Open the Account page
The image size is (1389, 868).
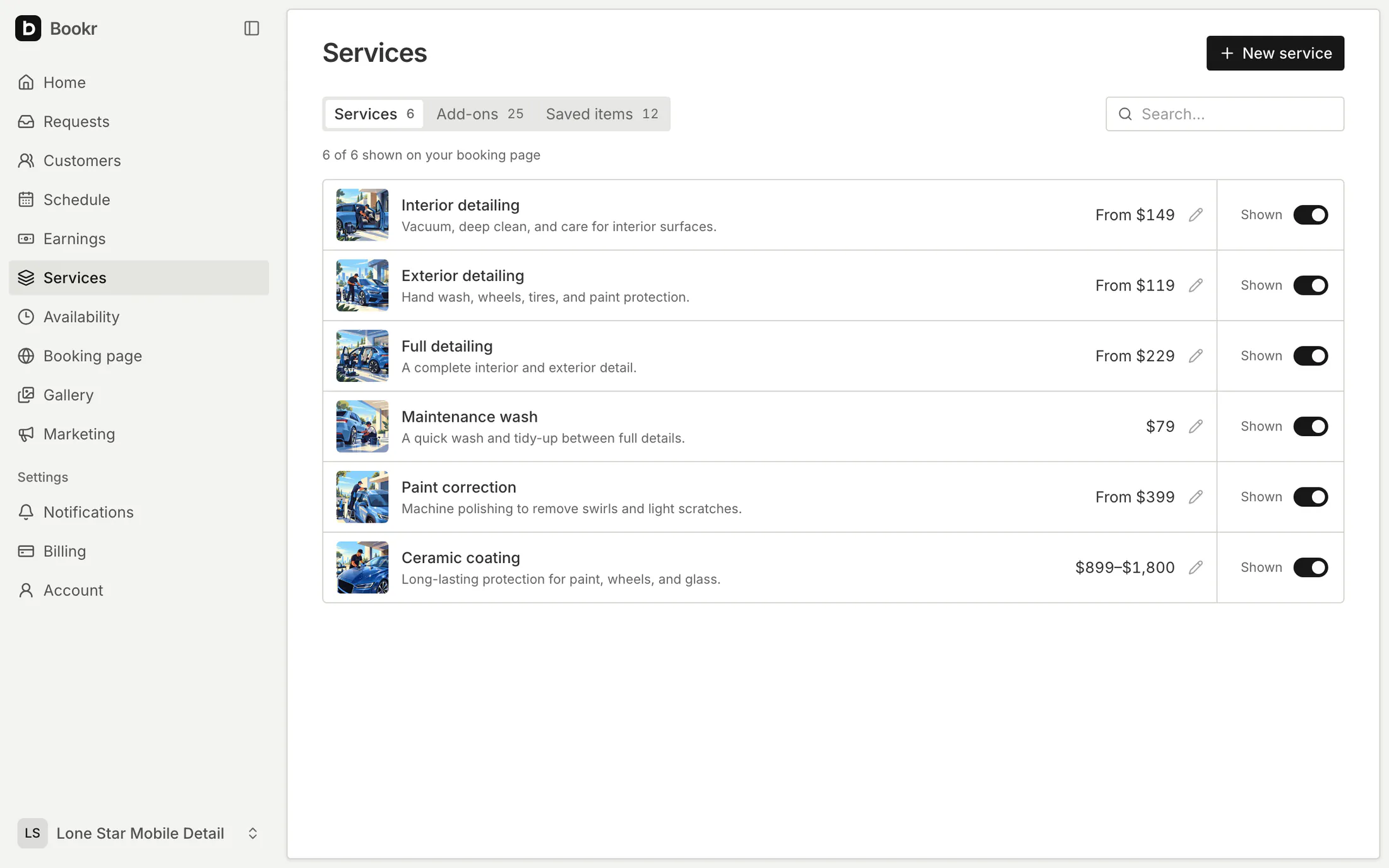click(139, 590)
